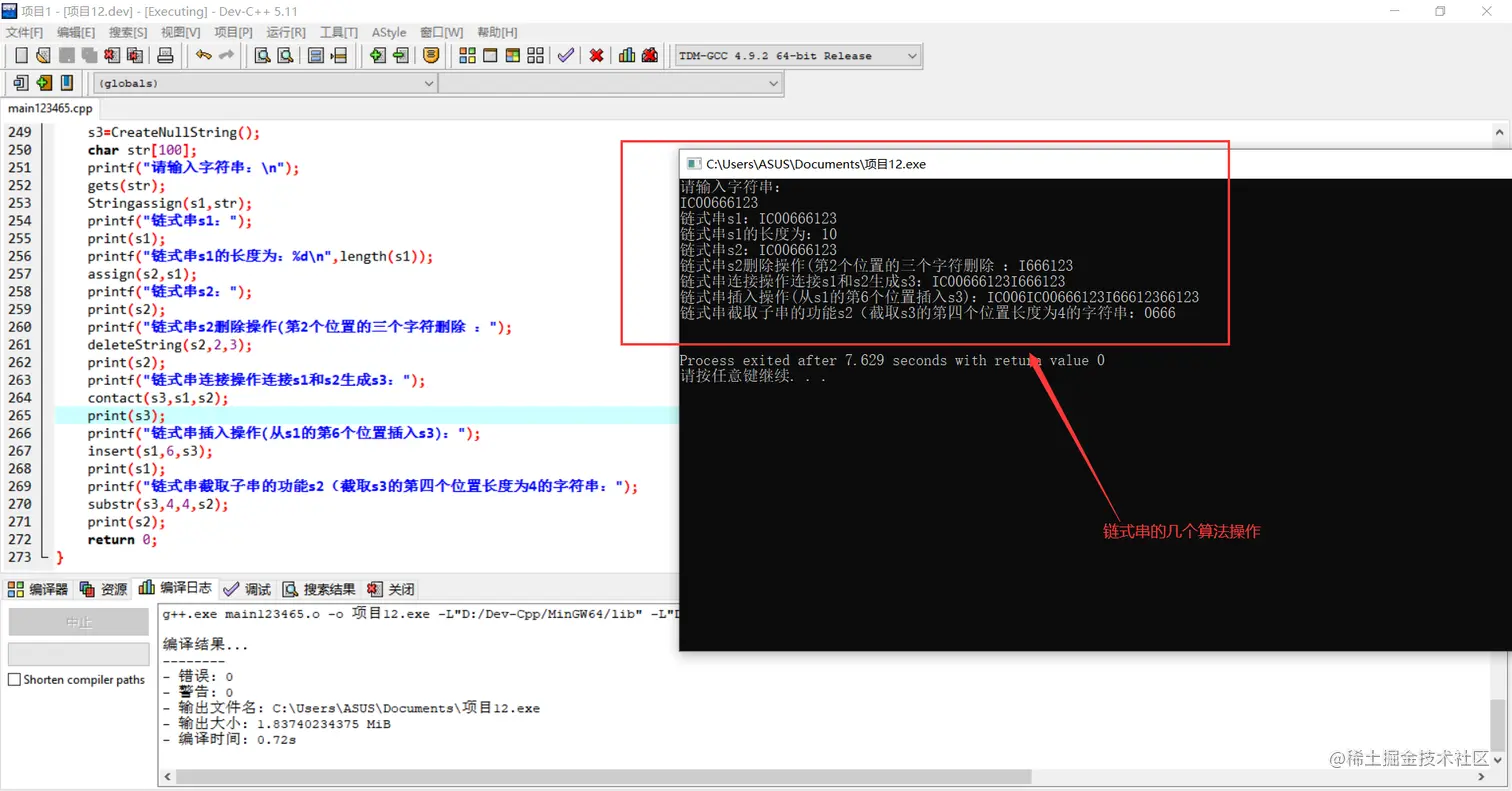Click the Replace toolbar icon
The height and width of the screenshot is (791, 1512).
[x=317, y=55]
